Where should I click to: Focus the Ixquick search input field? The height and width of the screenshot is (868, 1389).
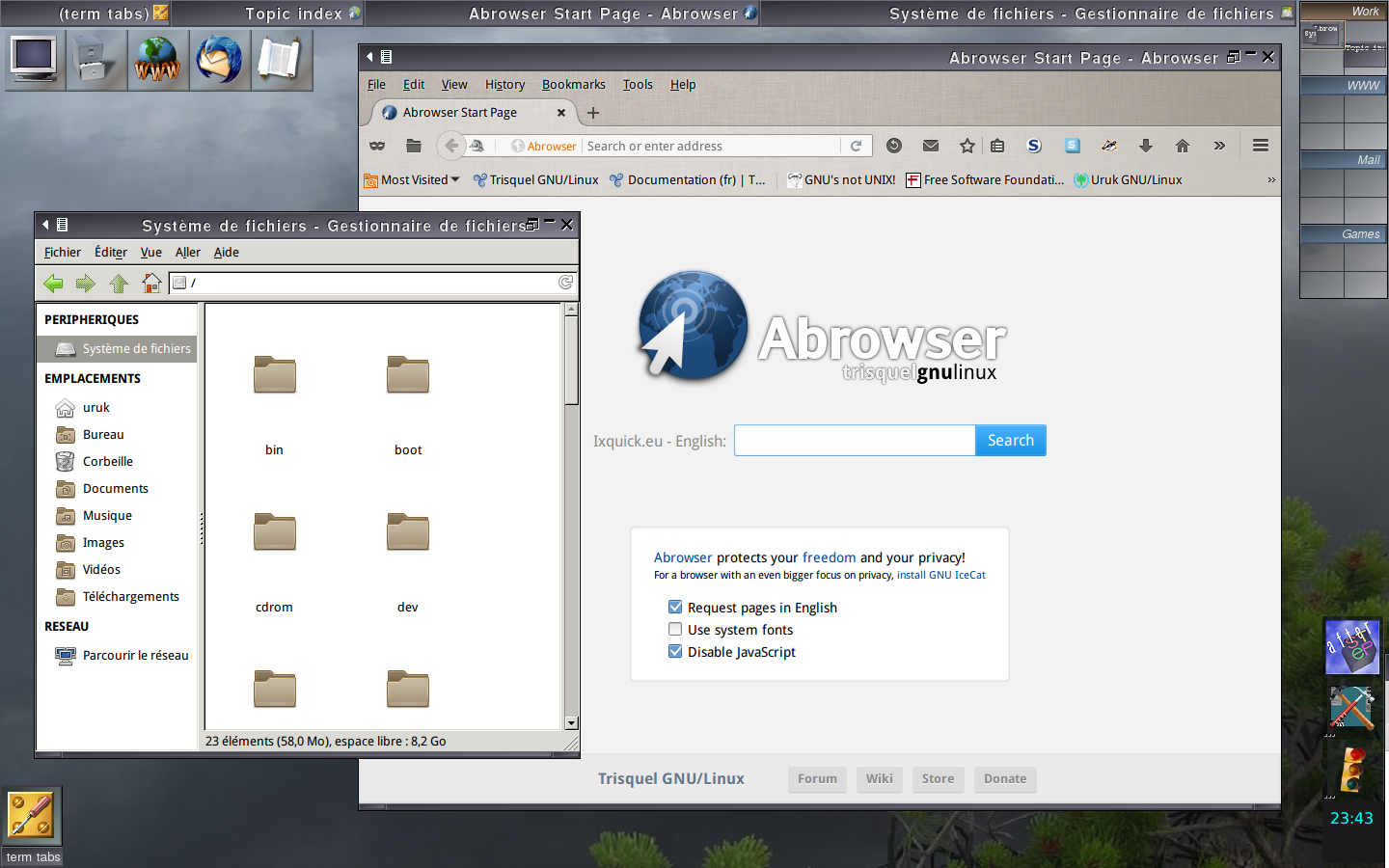855,441
